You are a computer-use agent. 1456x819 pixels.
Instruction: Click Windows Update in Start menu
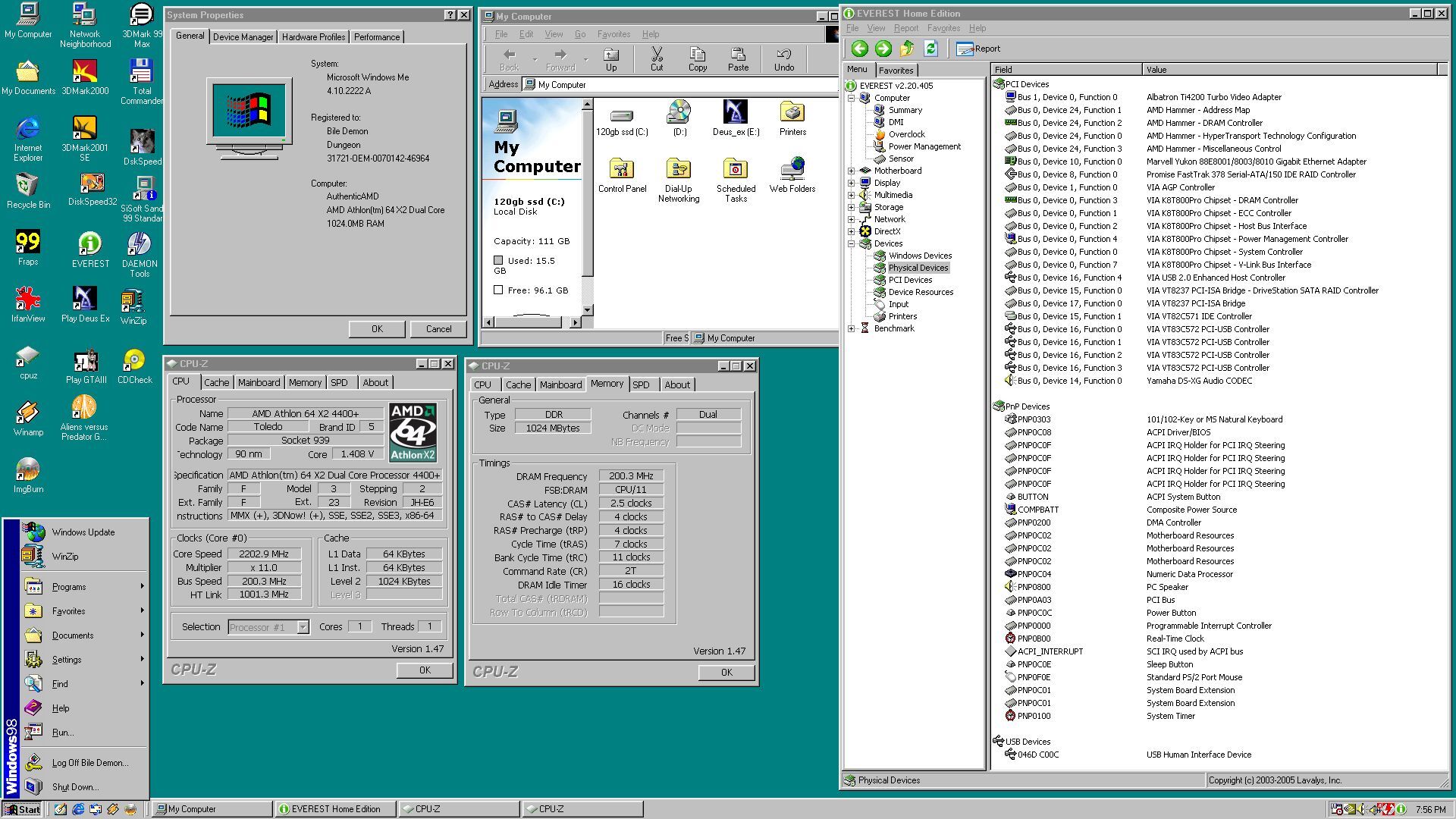[x=83, y=532]
